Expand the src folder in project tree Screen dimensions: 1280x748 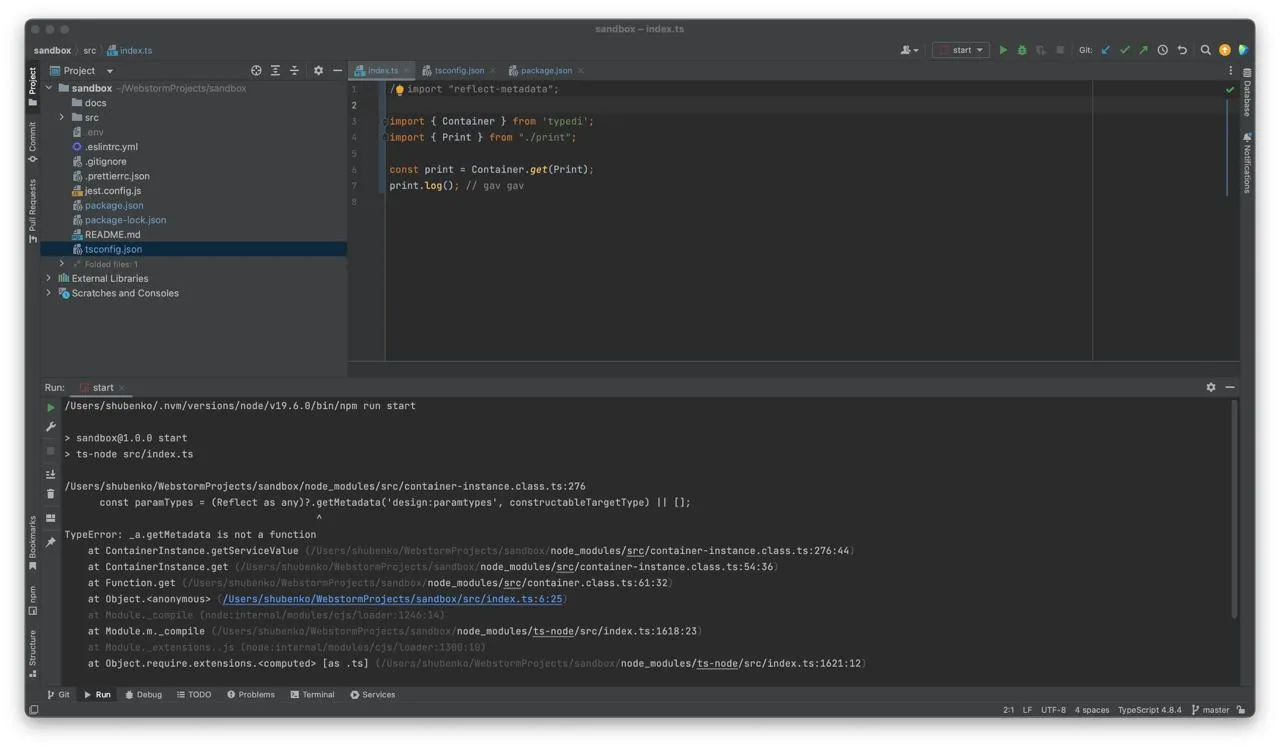(x=62, y=117)
